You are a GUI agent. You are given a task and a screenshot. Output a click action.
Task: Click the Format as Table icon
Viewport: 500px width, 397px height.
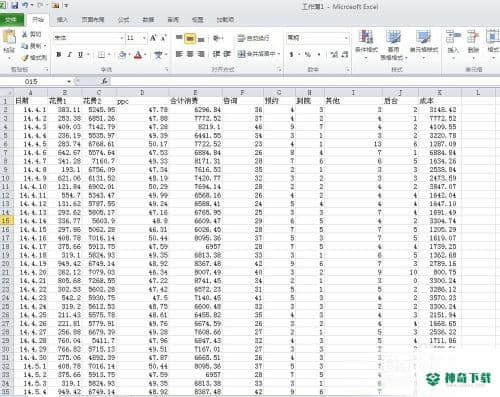pyautogui.click(x=393, y=37)
